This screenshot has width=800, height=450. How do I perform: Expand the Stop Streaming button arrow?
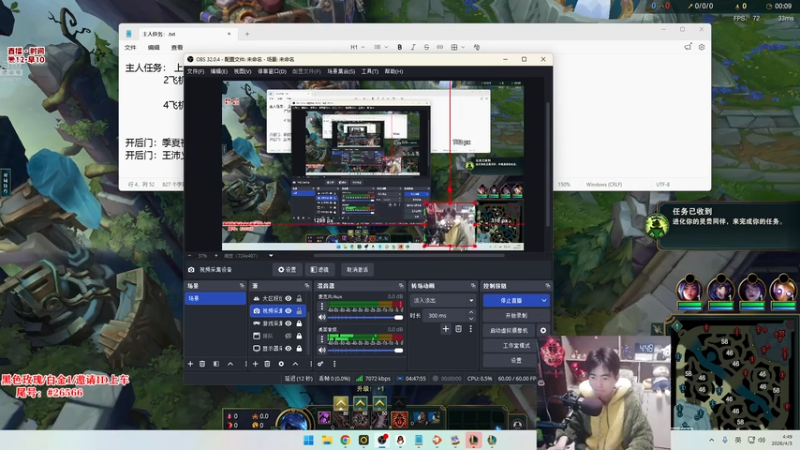[x=543, y=301]
